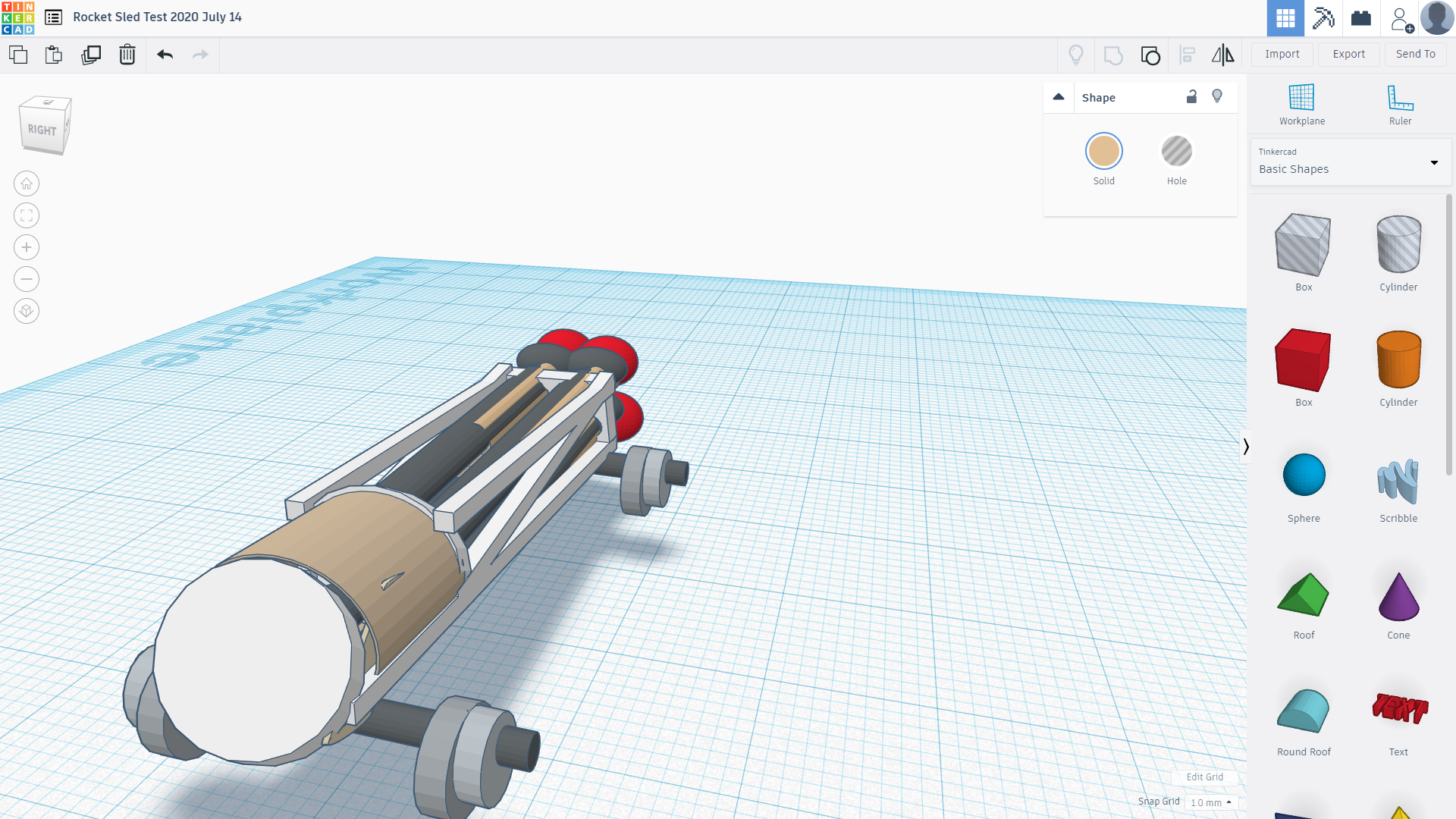The image size is (1456, 819).
Task: Click the Duplicate and repeat icon
Action: click(91, 55)
